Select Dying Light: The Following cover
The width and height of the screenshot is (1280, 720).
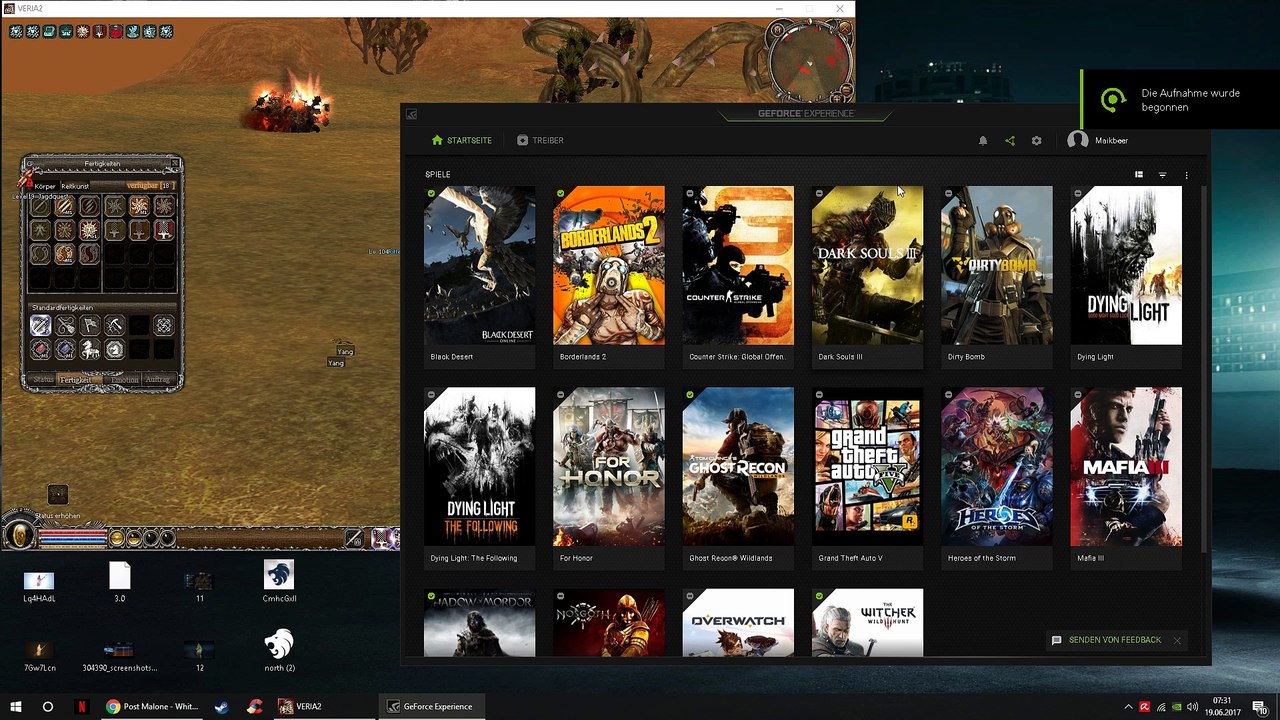click(x=479, y=467)
